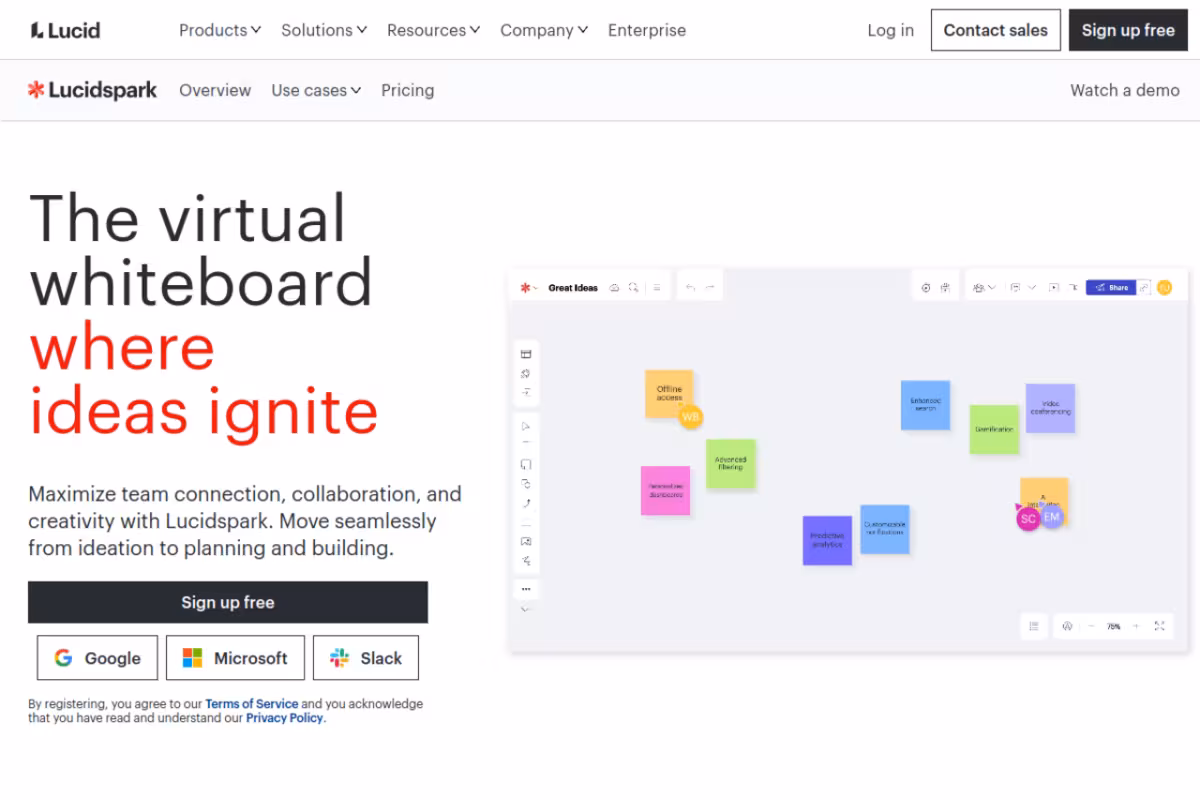Open the Enterprise menu item
1200x800 pixels.
tap(647, 30)
